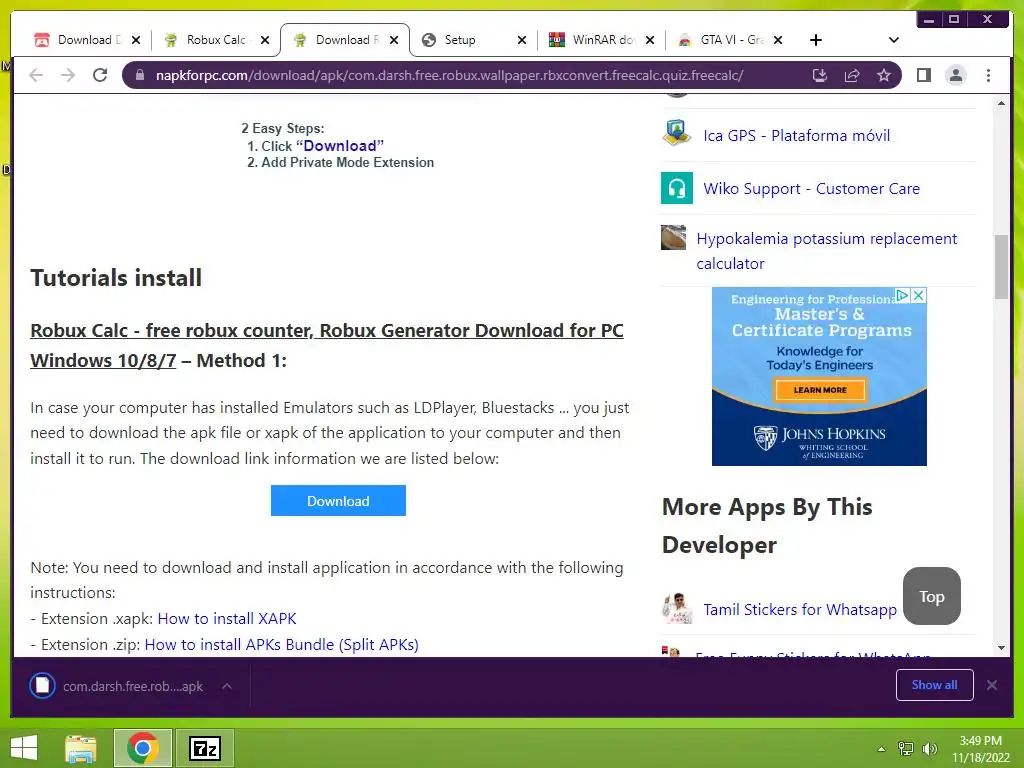Image resolution: width=1024 pixels, height=768 pixels.
Task: Share this page via address bar icon
Action: (x=852, y=76)
